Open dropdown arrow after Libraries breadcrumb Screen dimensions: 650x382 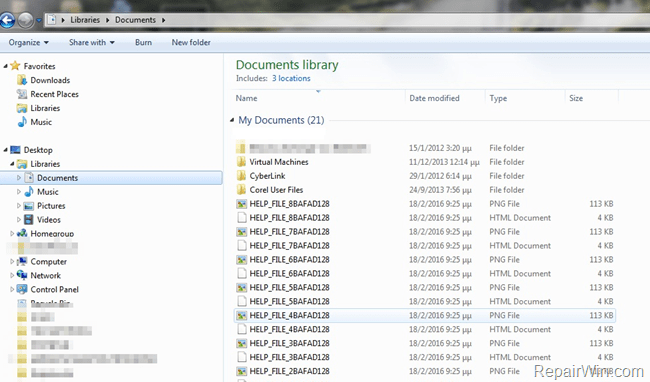coord(107,20)
